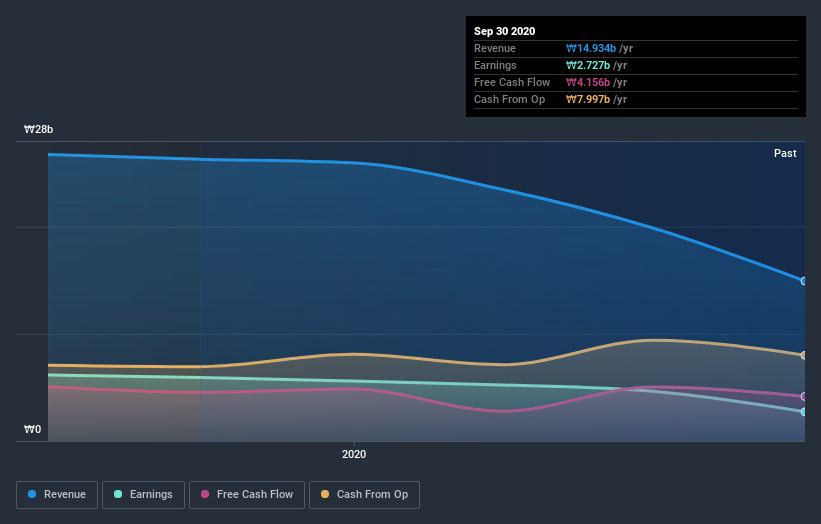
Task: Click the Cash From Op label in tooltip
Action: (509, 99)
